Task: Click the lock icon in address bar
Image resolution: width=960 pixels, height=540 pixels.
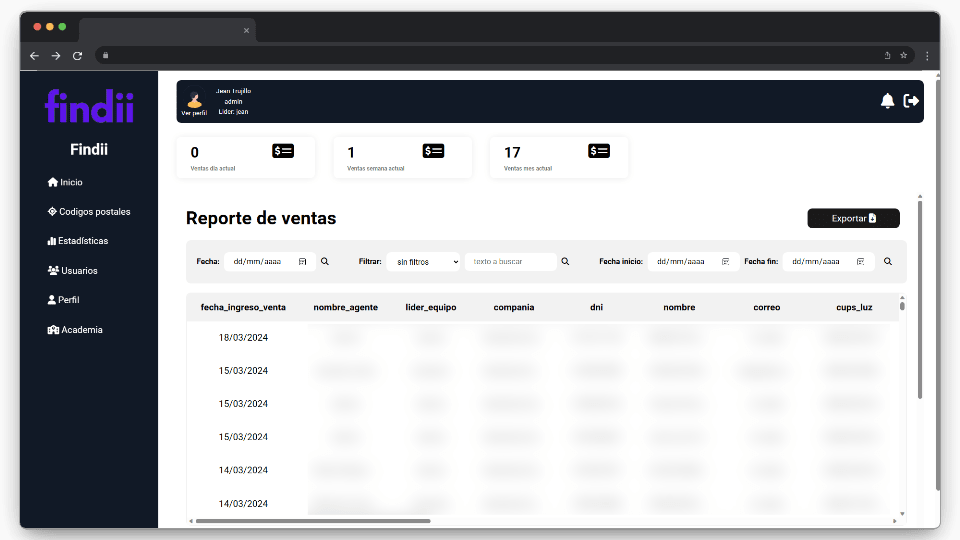Action: pos(105,55)
